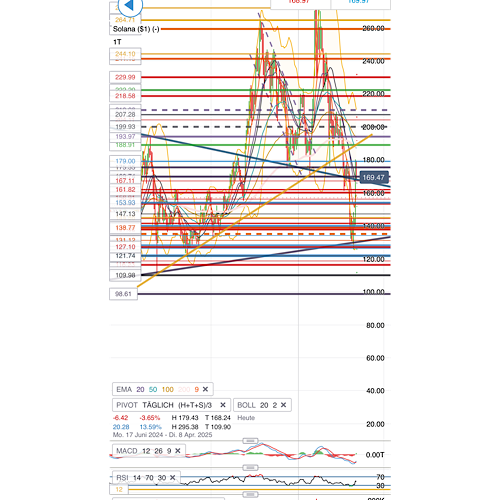Image resolution: width=500 pixels, height=500 pixels.
Task: Edit the RSI lower threshold 30
Action: tap(162, 478)
